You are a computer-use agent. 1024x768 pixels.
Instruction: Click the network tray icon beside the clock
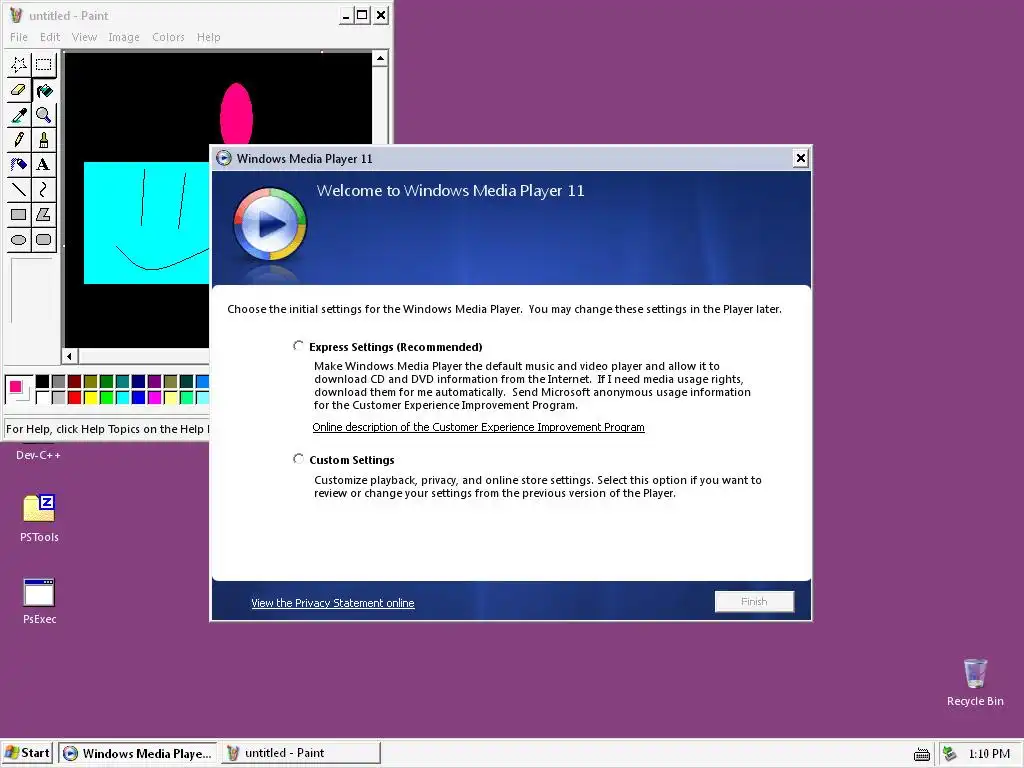click(x=950, y=754)
